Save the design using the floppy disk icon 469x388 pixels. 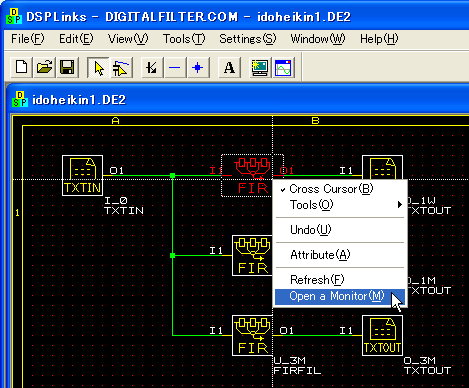pyautogui.click(x=67, y=67)
